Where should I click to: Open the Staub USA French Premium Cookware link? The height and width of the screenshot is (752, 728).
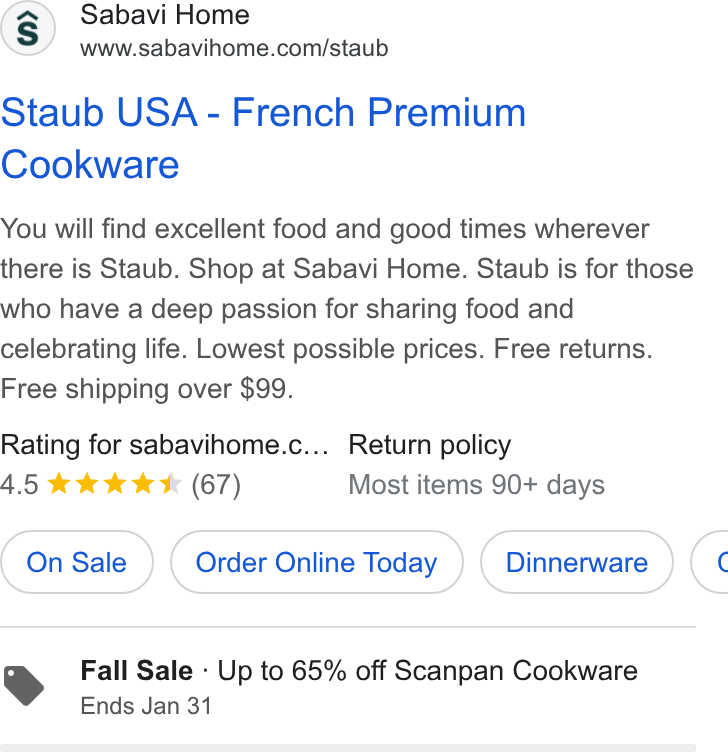point(263,139)
